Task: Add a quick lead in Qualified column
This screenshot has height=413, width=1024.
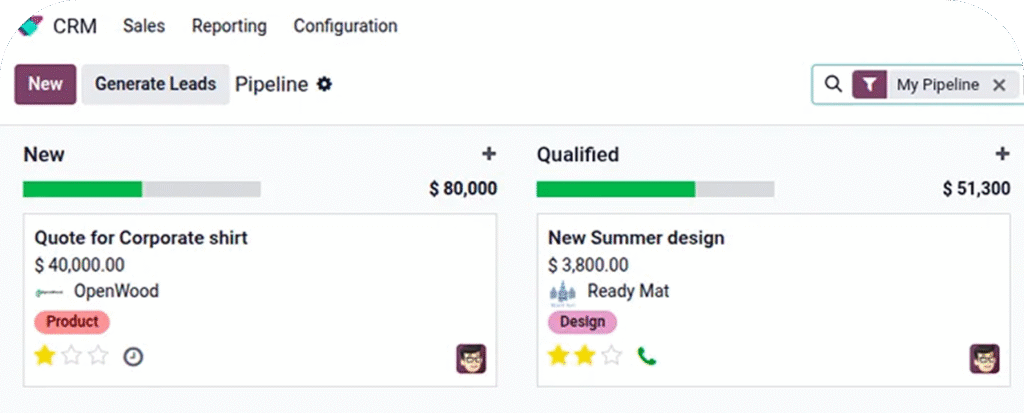Action: tap(1002, 154)
